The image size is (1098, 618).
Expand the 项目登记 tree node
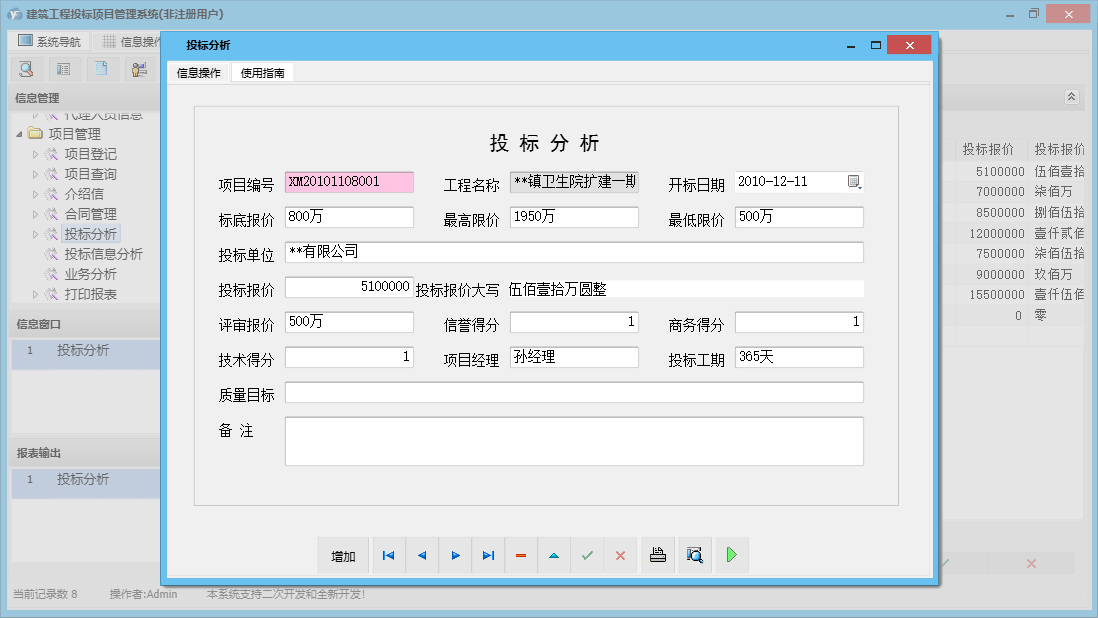tap(36, 154)
